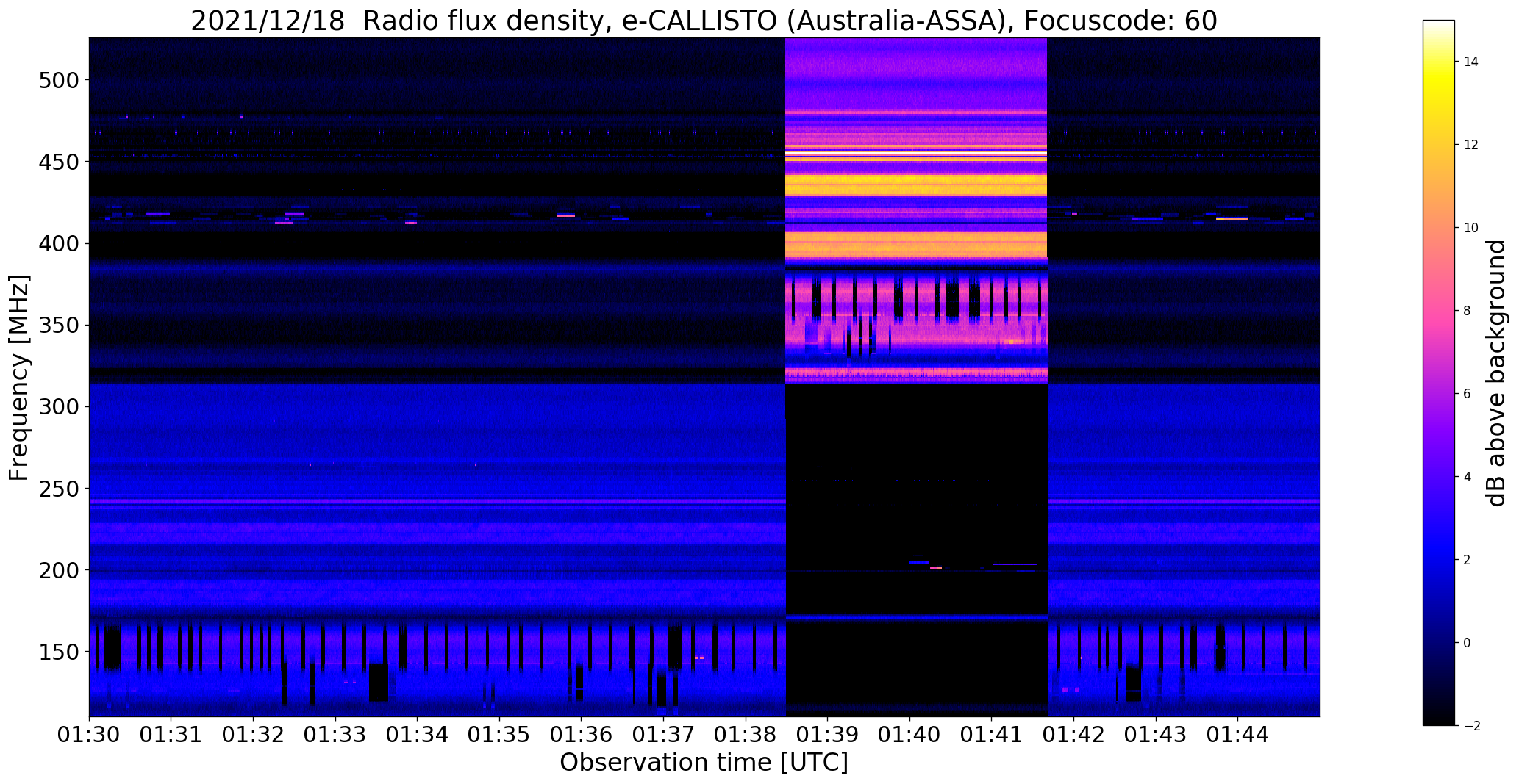
Task: Click the 01:30 time tick label
Action: [89, 735]
